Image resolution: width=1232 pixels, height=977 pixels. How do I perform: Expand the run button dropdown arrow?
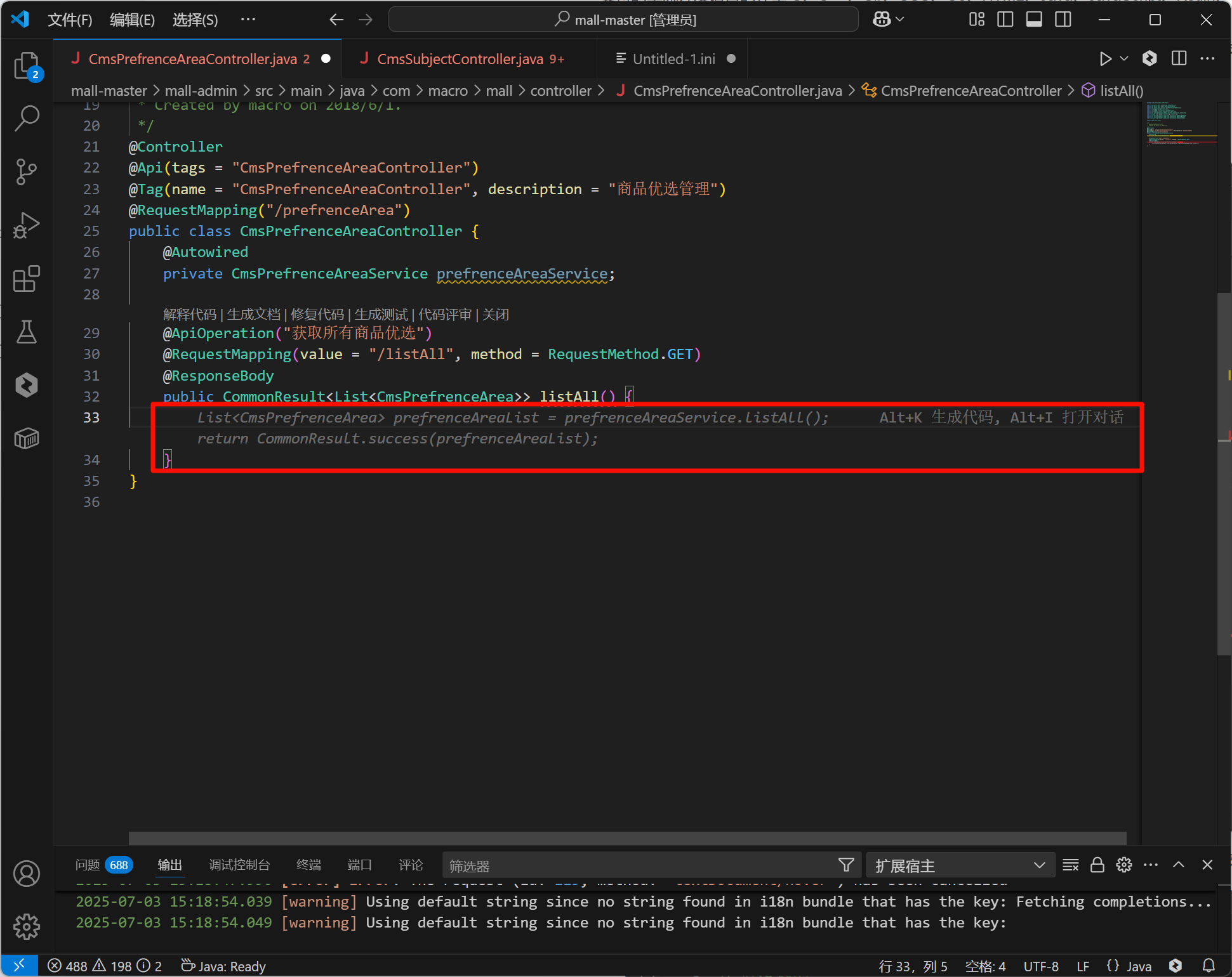tap(1124, 58)
